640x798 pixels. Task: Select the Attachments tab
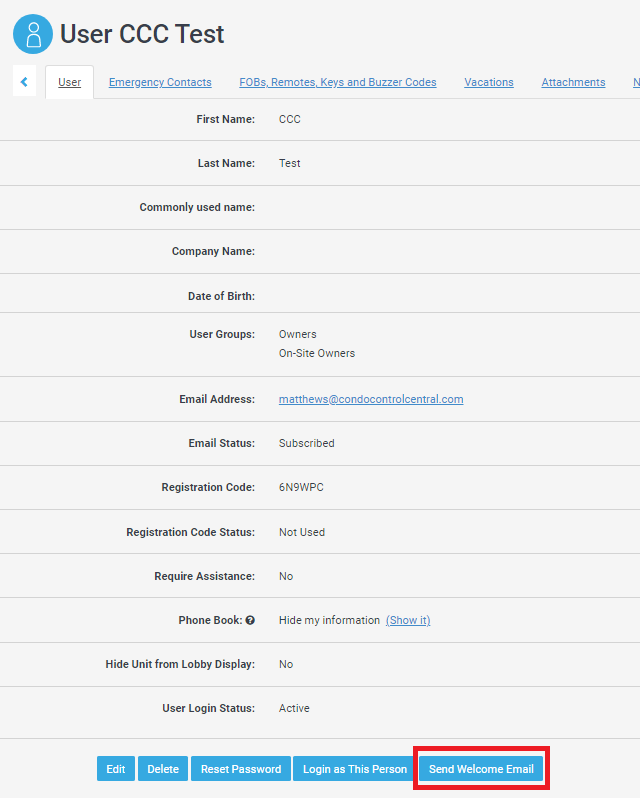[x=573, y=83]
